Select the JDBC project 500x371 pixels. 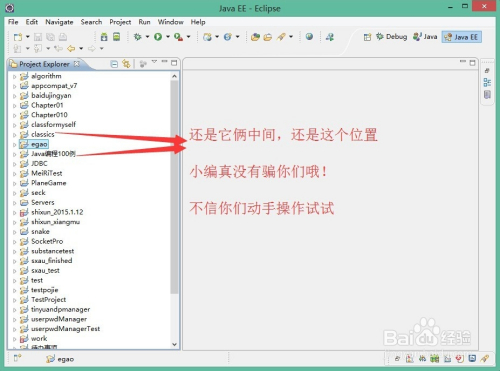(x=34, y=164)
